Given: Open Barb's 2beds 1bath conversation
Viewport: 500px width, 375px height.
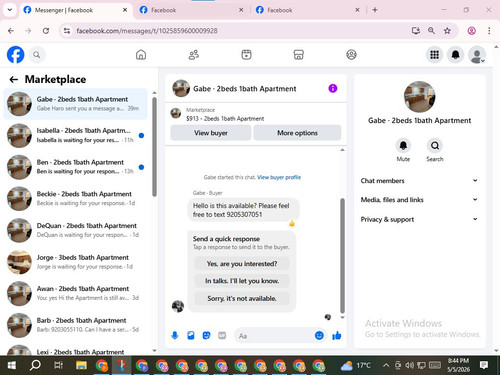Looking at the screenshot, I should 75,325.
